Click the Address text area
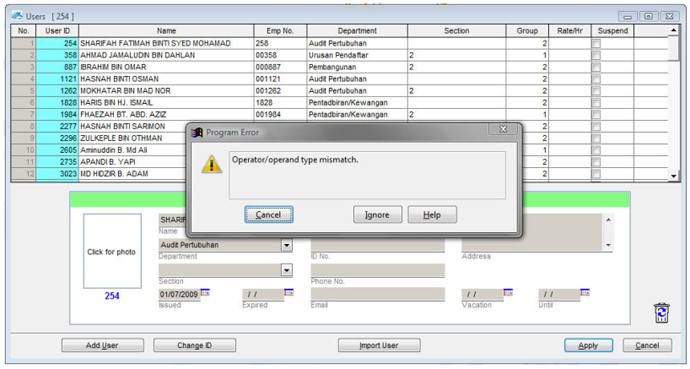Viewport: 690px width, 369px height. (532, 233)
